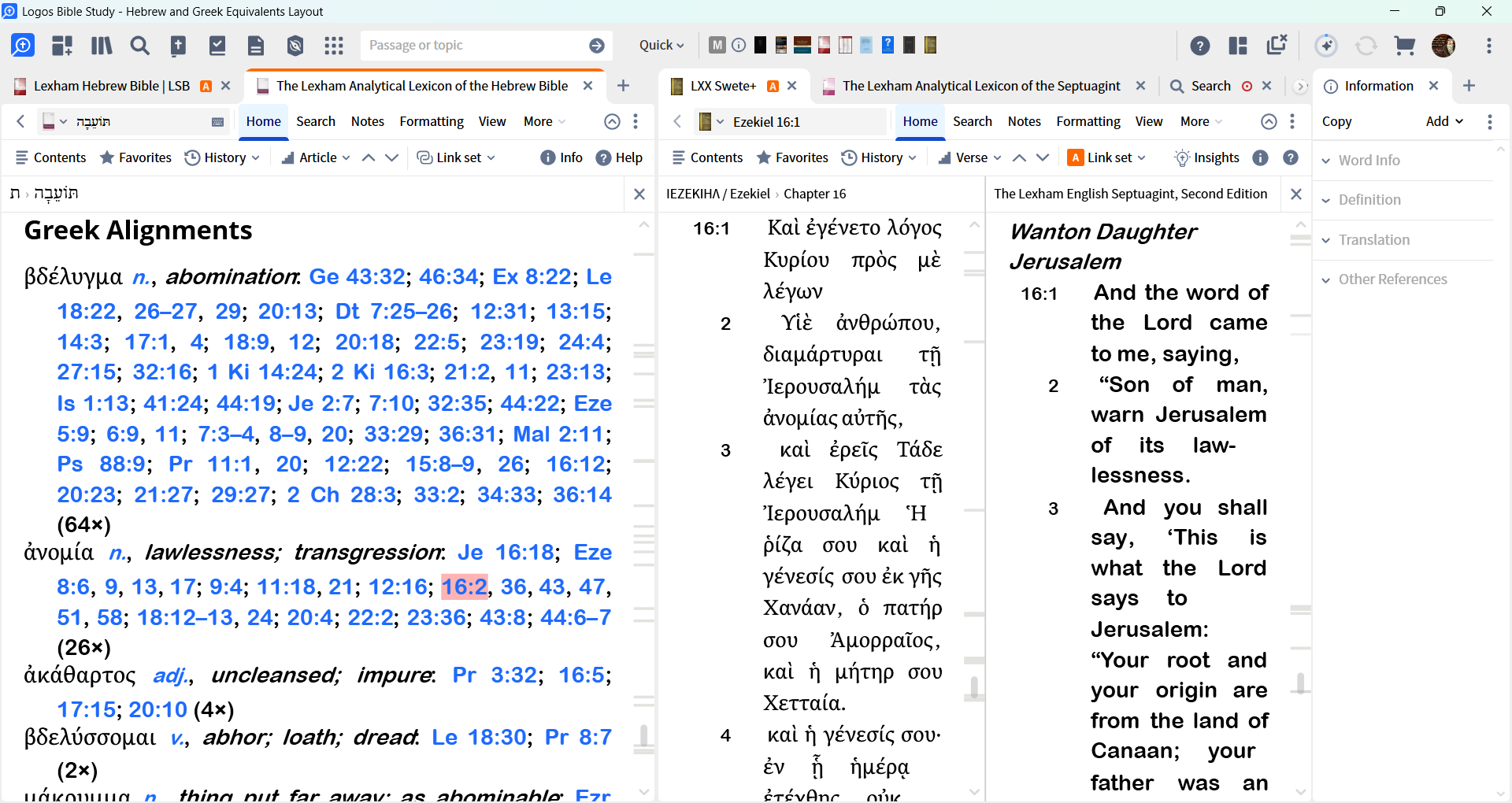1512x803 pixels.
Task: Open the Tools hexagon icon
Action: pyautogui.click(x=295, y=46)
